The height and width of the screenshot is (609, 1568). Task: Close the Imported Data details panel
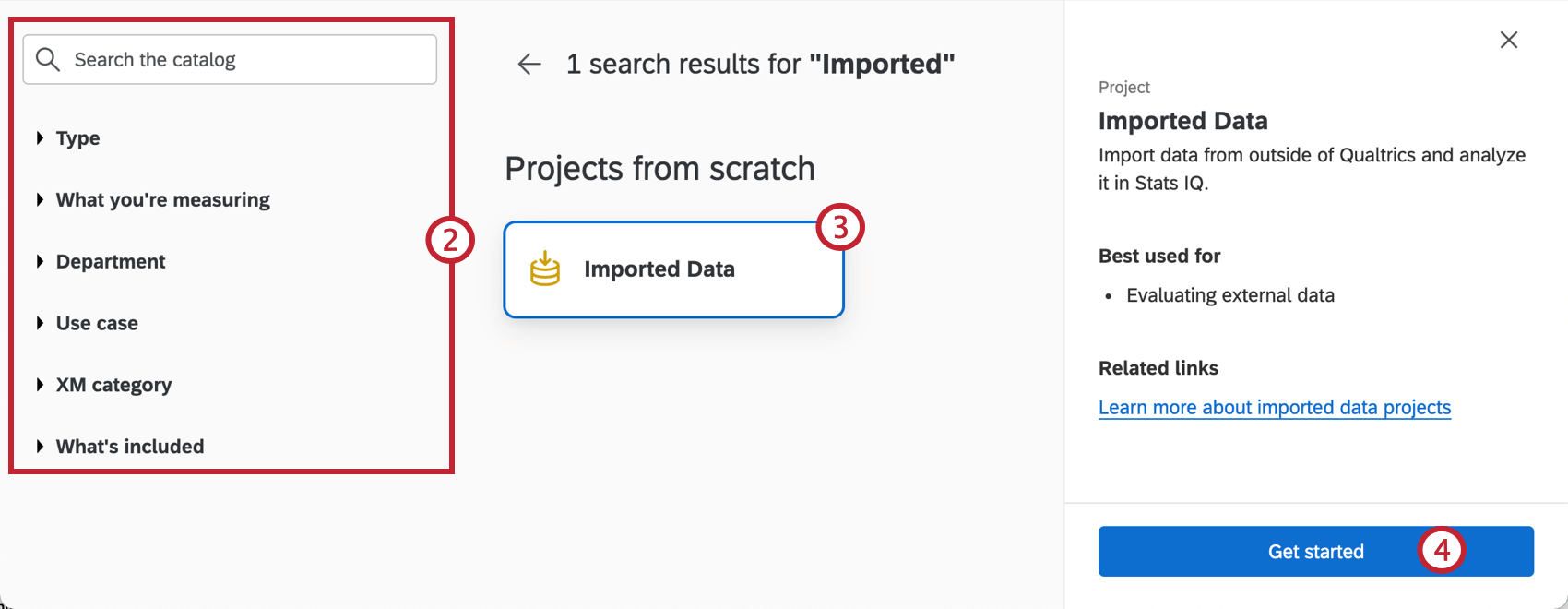click(1508, 40)
